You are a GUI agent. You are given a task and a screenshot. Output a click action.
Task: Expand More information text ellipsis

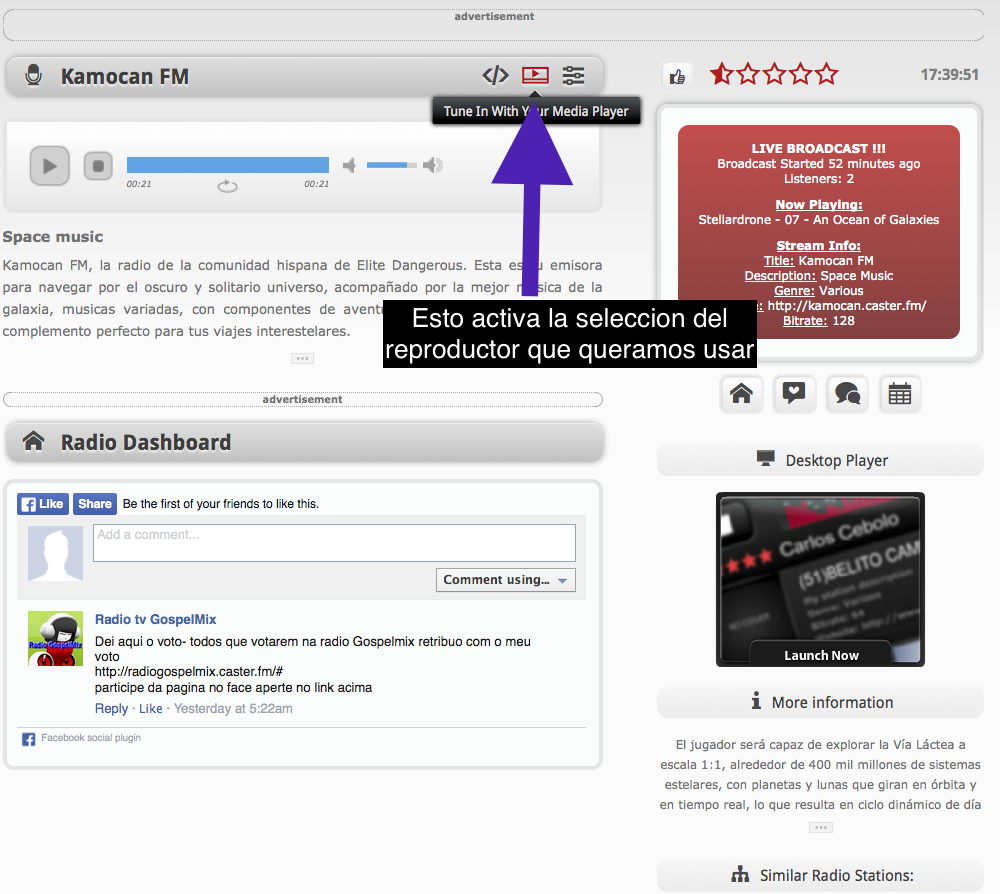[821, 828]
